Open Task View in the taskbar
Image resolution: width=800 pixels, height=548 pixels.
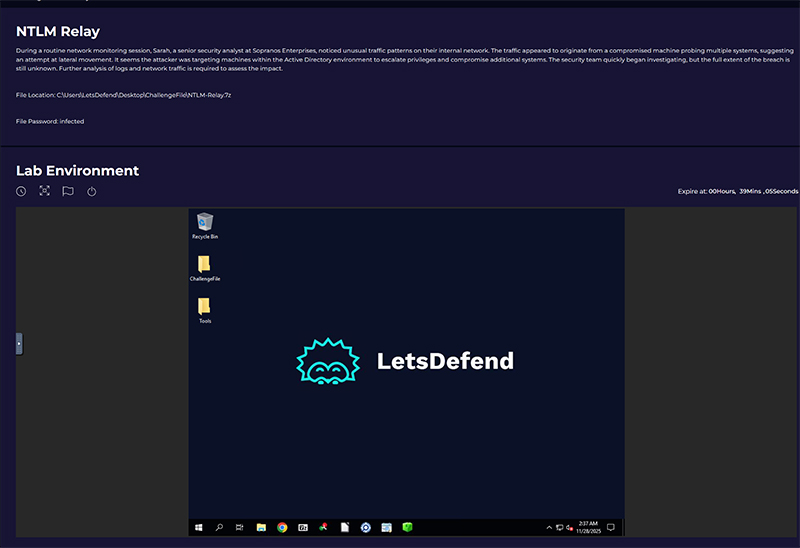point(240,527)
